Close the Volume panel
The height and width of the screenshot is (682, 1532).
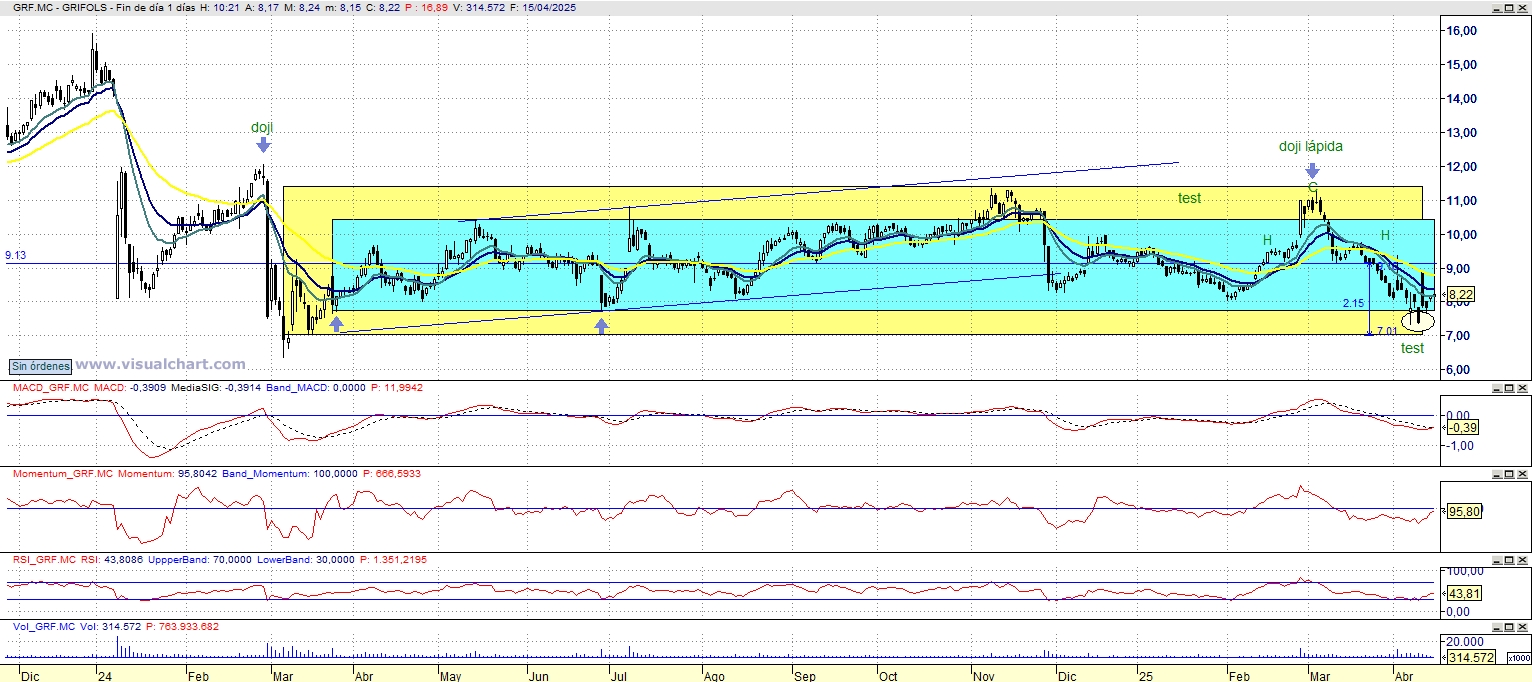[x=1522, y=626]
